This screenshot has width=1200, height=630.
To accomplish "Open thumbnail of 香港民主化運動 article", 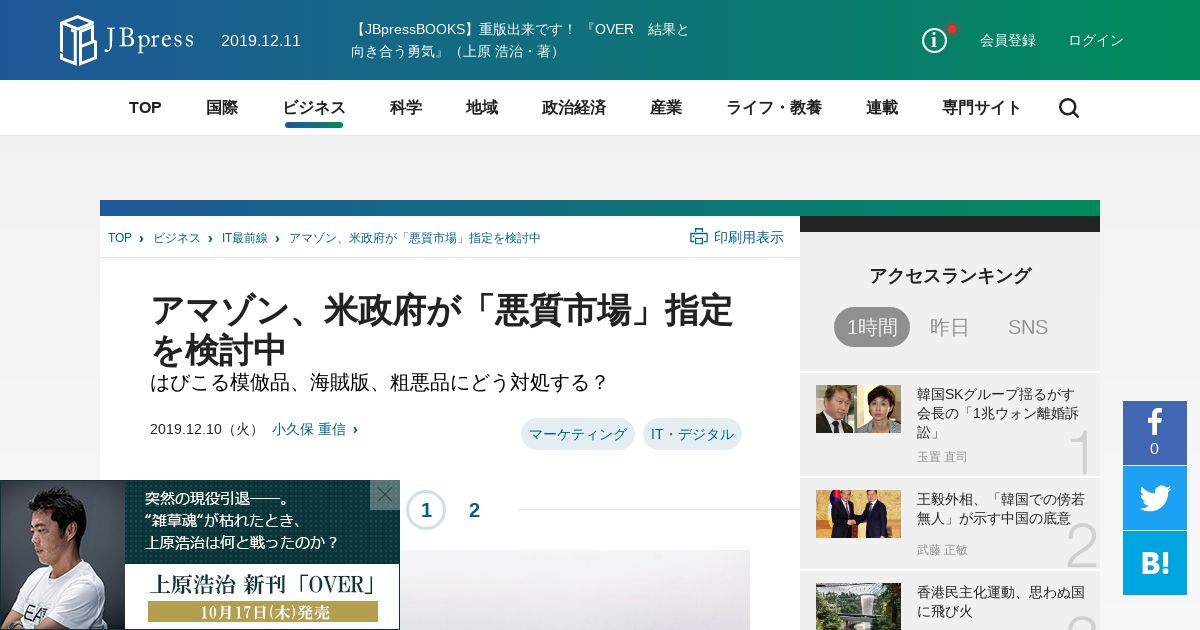I will (x=858, y=606).
